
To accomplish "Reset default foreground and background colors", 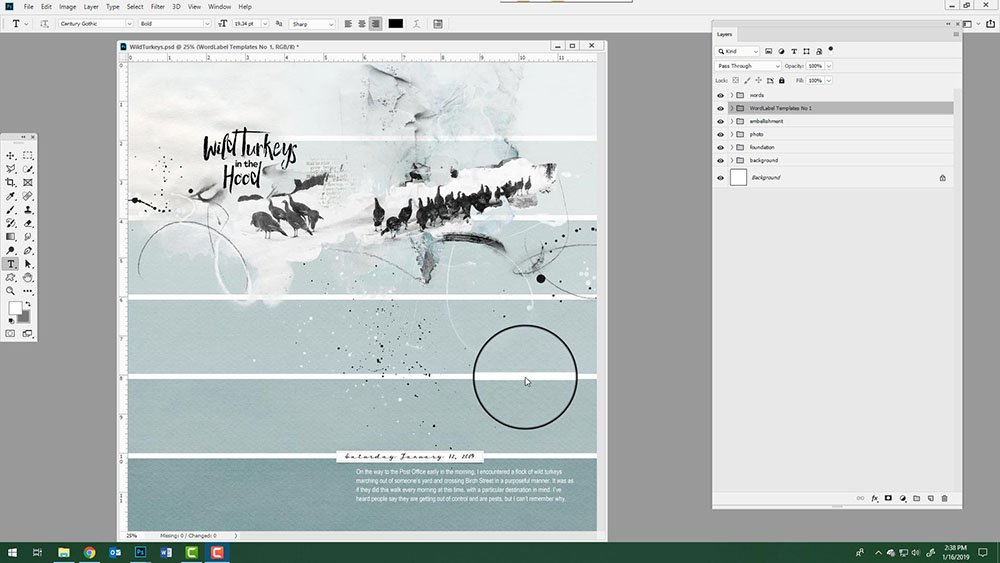I will point(11,321).
